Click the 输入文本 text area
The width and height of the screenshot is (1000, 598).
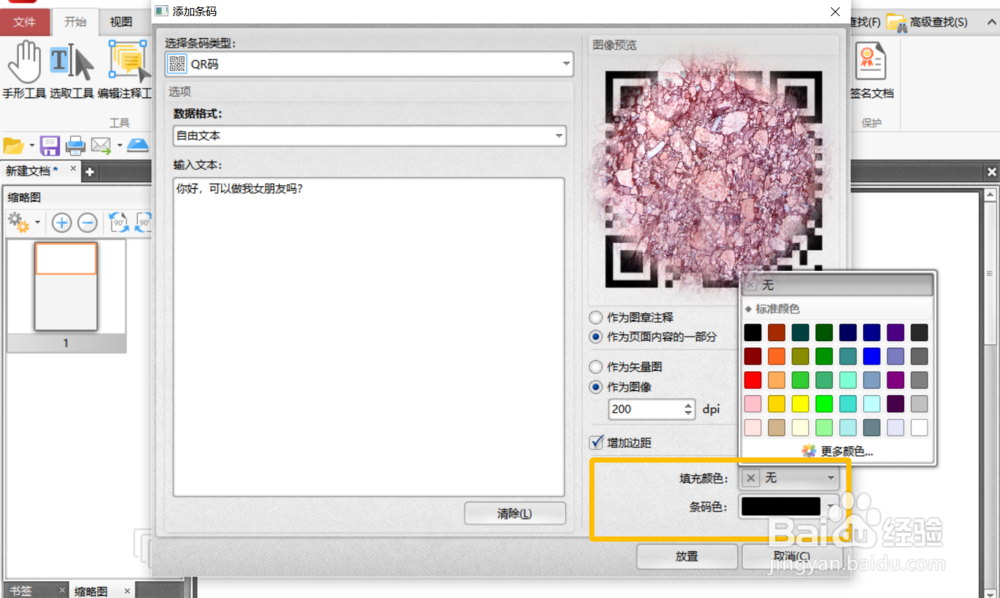[x=369, y=337]
